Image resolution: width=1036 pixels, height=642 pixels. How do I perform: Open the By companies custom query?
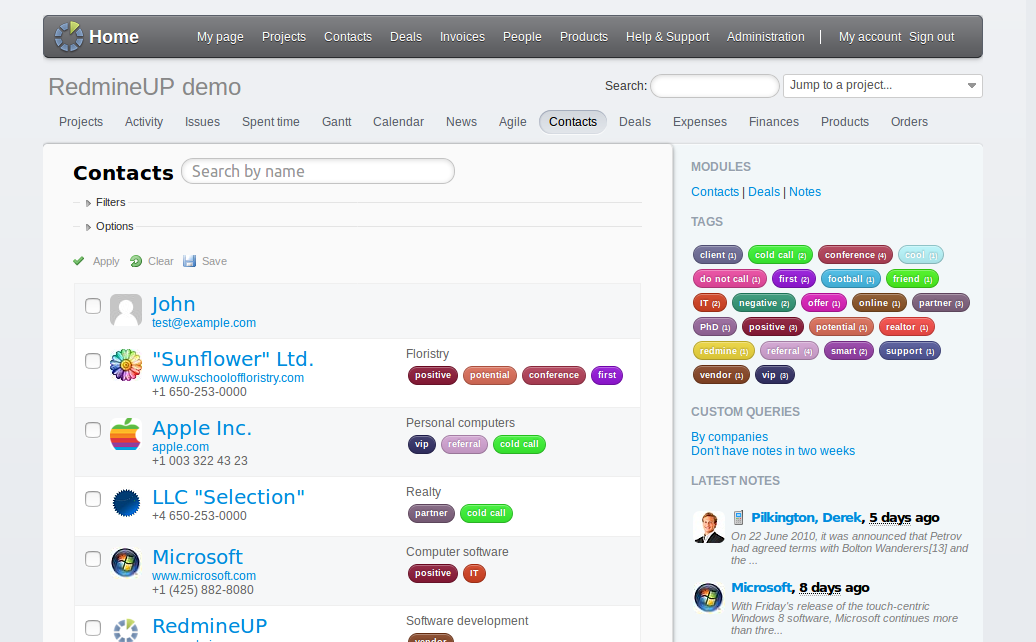[x=729, y=437]
